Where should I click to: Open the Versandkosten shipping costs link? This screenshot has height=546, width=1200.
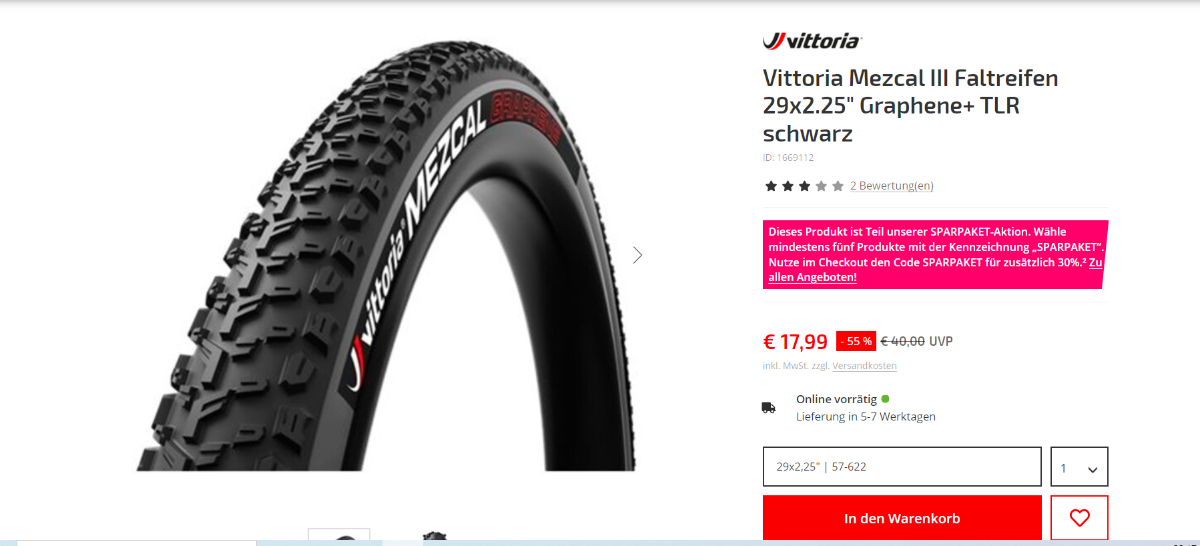point(864,366)
